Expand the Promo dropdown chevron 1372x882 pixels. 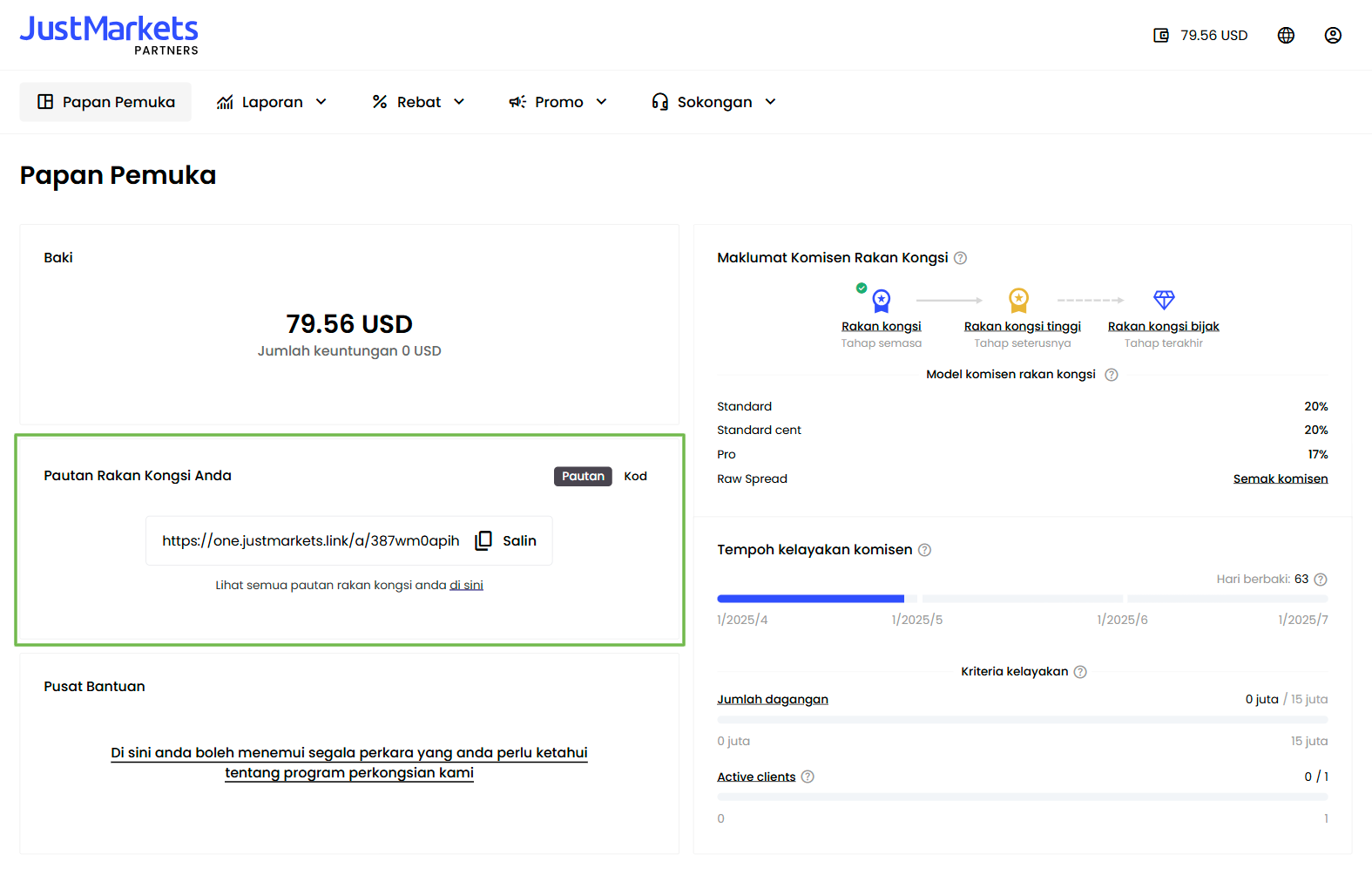(x=601, y=102)
